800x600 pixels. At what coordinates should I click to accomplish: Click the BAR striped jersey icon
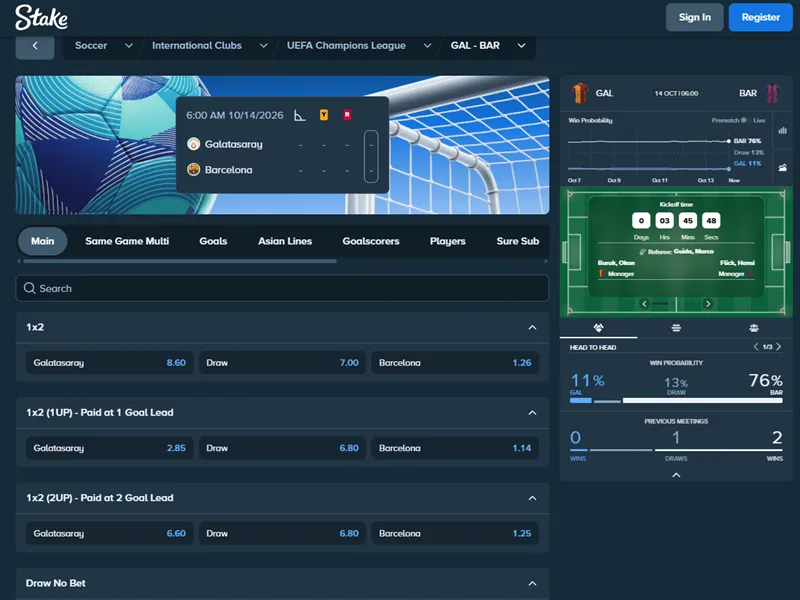pos(772,93)
